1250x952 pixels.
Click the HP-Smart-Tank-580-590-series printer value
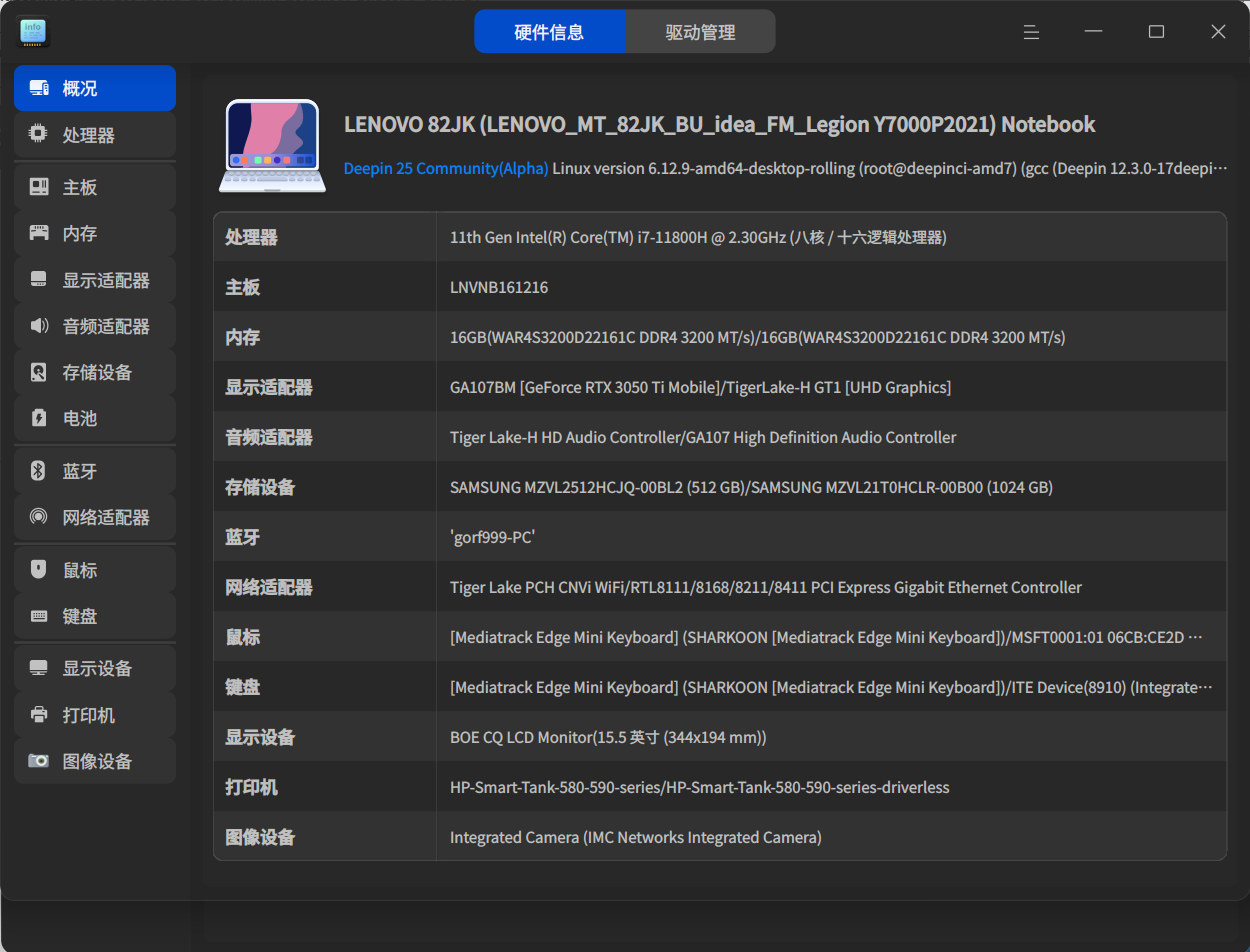(700, 787)
